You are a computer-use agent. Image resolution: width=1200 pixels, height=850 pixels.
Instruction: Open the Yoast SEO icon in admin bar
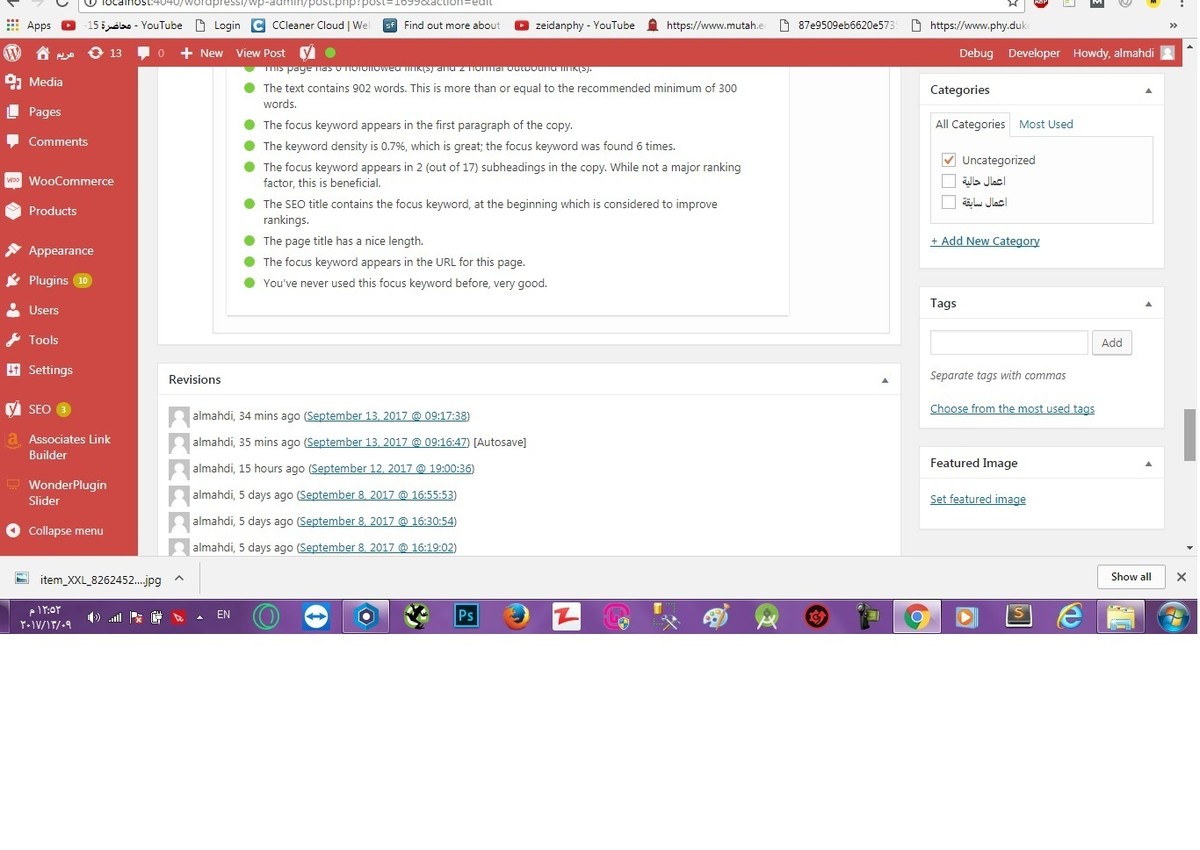coord(308,53)
